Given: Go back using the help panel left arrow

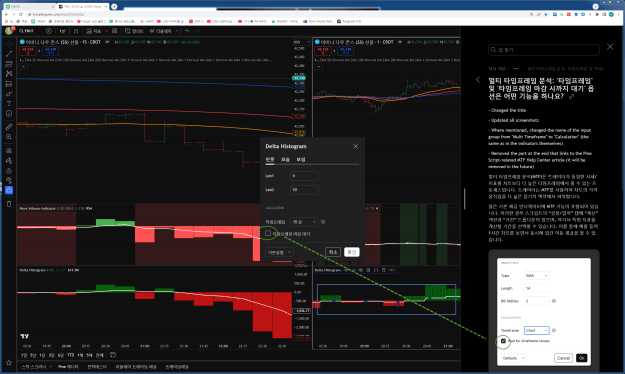Looking at the screenshot, I should tap(478, 80).
